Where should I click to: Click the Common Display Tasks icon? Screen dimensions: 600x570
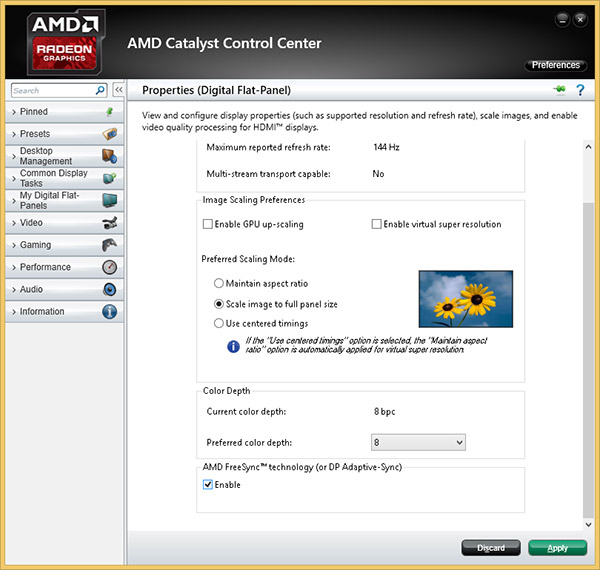110,178
